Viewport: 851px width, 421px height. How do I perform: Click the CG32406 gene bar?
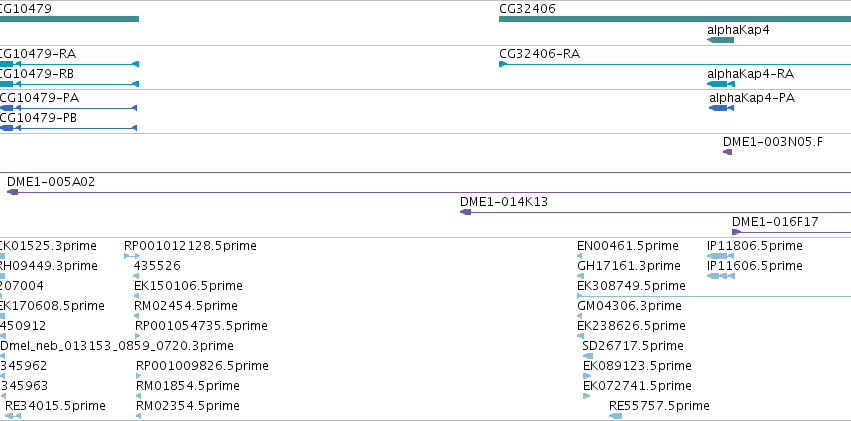tap(675, 19)
